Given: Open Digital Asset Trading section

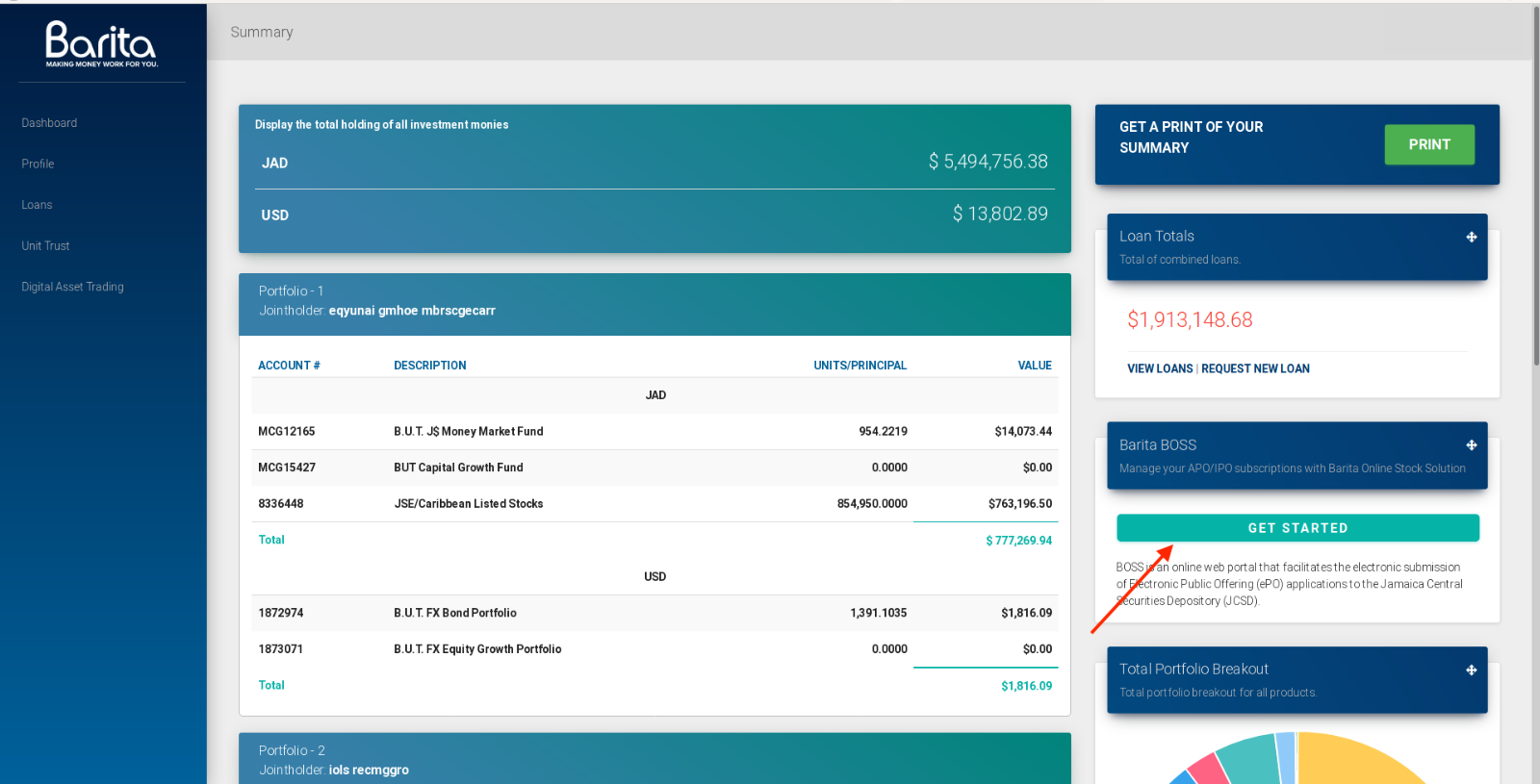Looking at the screenshot, I should 72,287.
